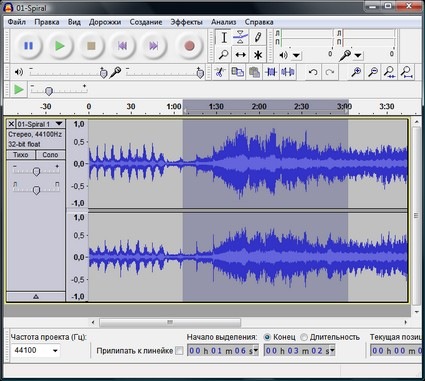
Task: Open the Файл menu
Action: click(x=17, y=22)
